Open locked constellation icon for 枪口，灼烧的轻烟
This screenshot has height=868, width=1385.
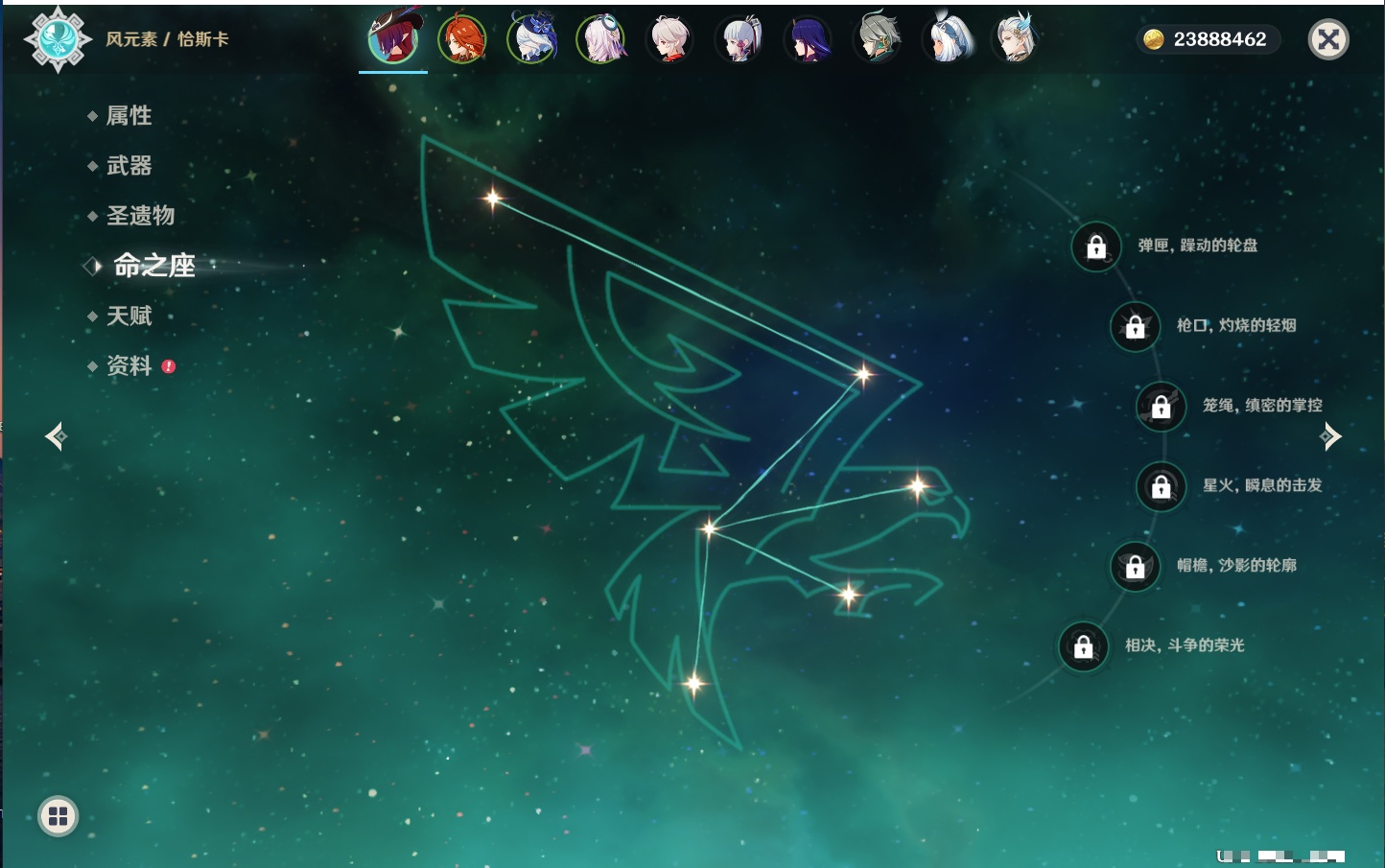point(1136,327)
